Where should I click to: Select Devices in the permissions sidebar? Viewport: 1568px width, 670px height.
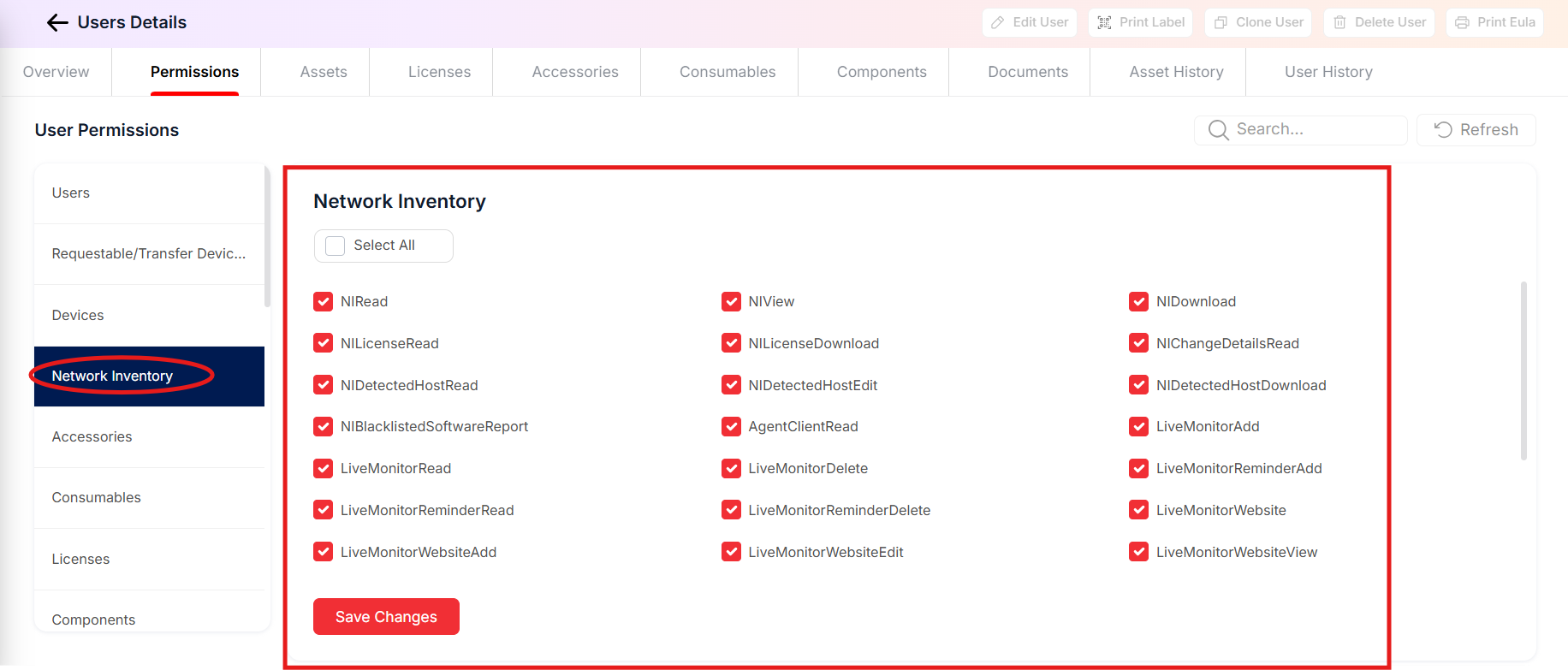pyautogui.click(x=149, y=315)
